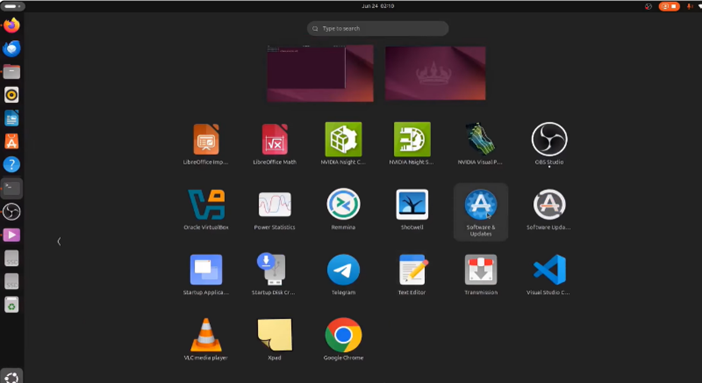
Task: Open Telegram
Action: [343, 275]
